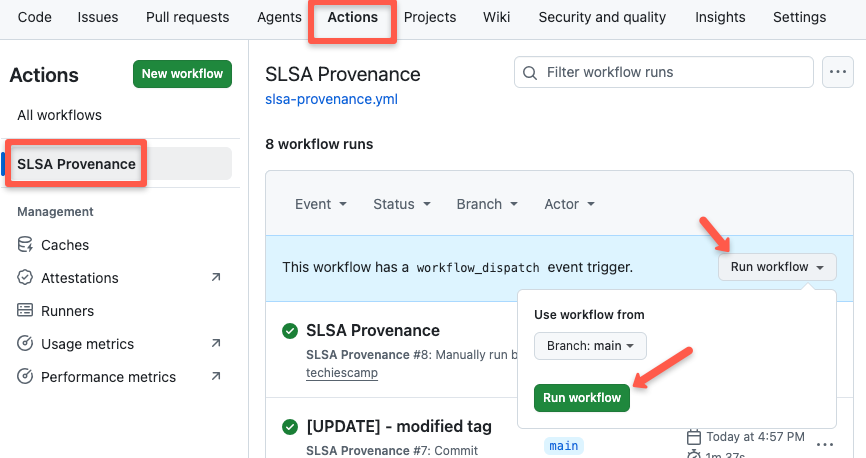Open SLSA Provenance run #8
The image size is (866, 458).
tap(373, 330)
